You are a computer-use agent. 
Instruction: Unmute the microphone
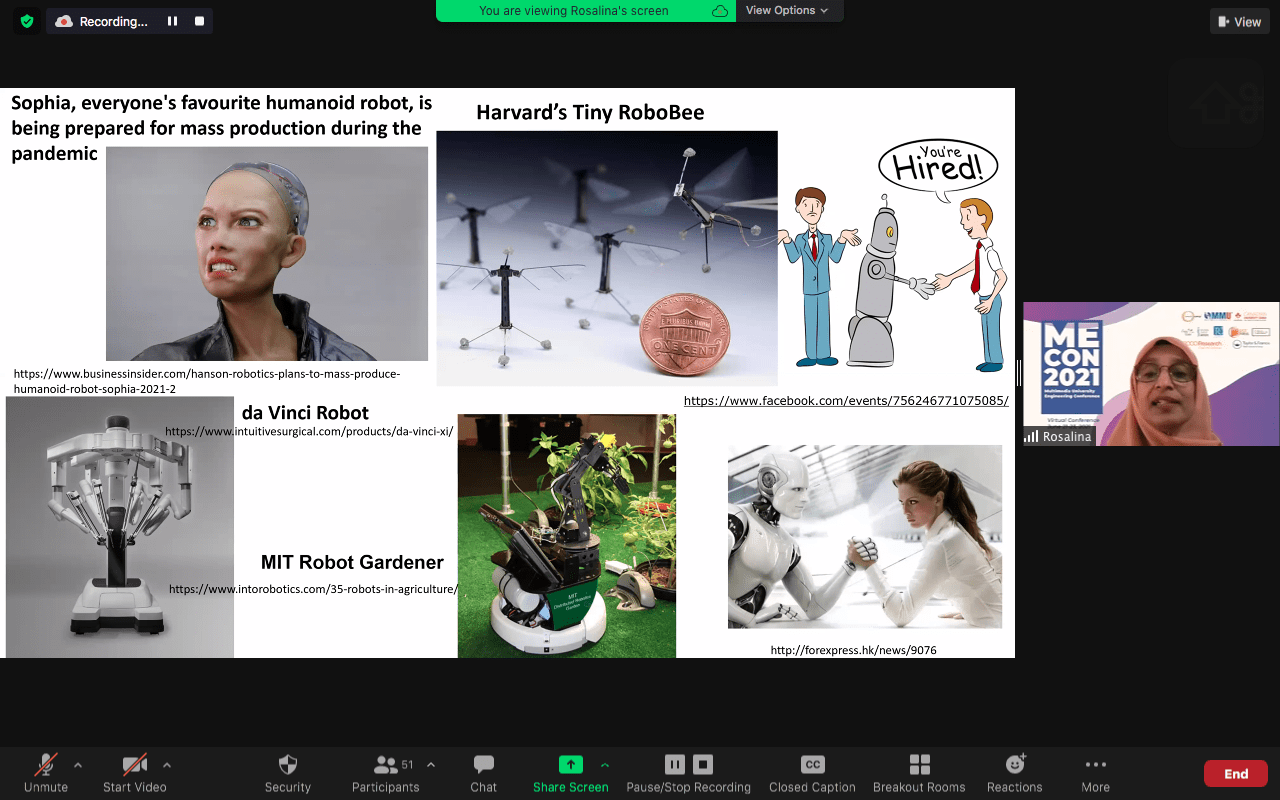point(46,773)
